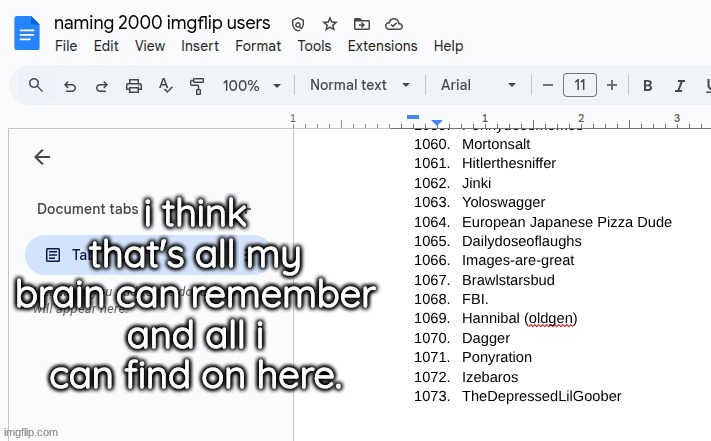This screenshot has height=441, width=711.
Task: Open the Arial font dropdown
Action: click(478, 85)
